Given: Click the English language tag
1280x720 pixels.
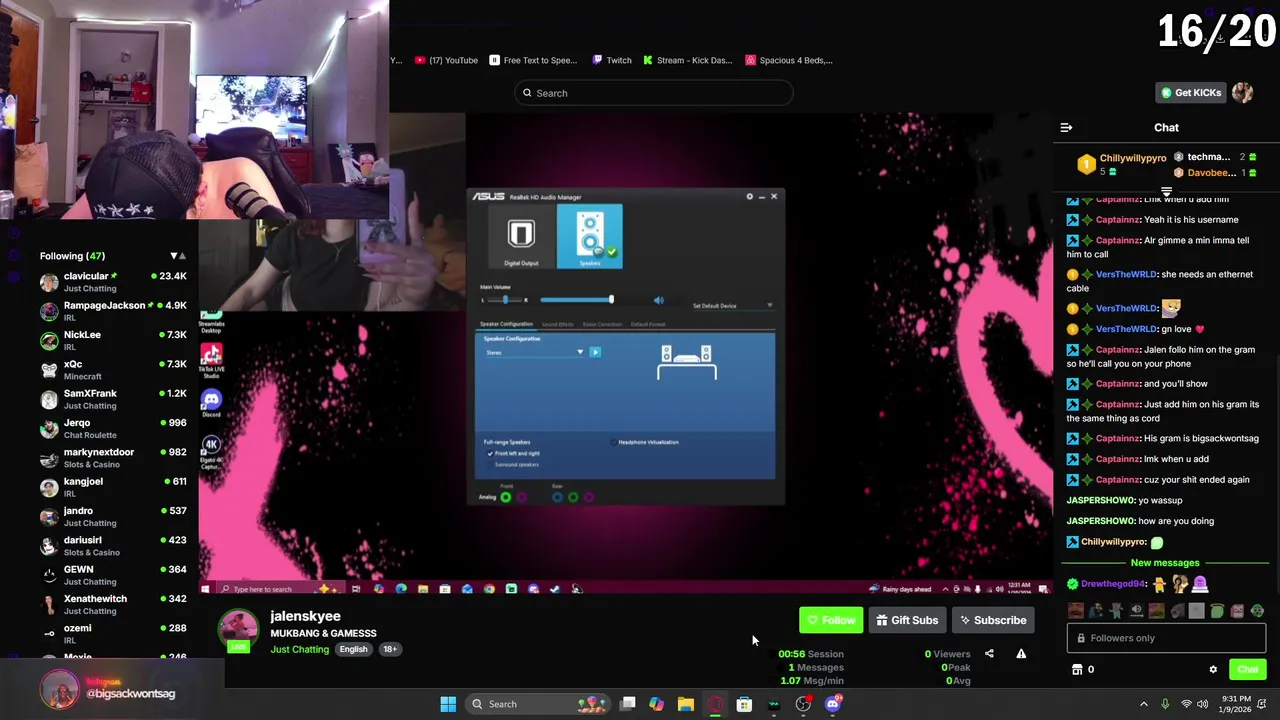Looking at the screenshot, I should point(353,649).
